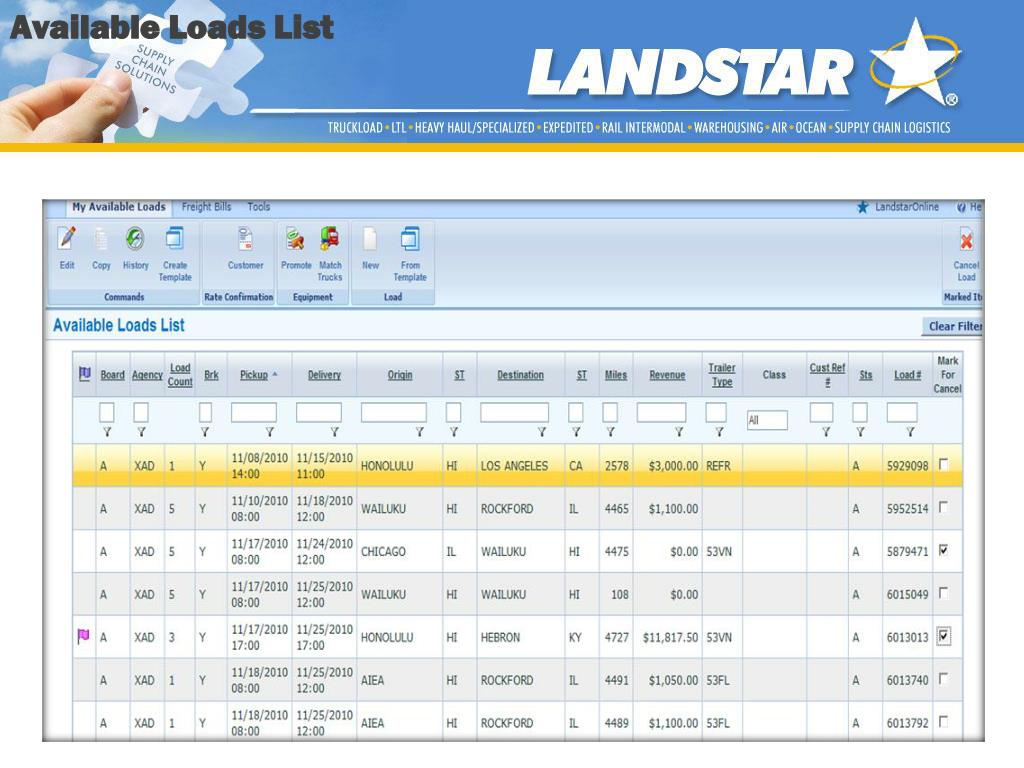Sort by Load # column header
The image size is (1024, 768).
click(908, 375)
